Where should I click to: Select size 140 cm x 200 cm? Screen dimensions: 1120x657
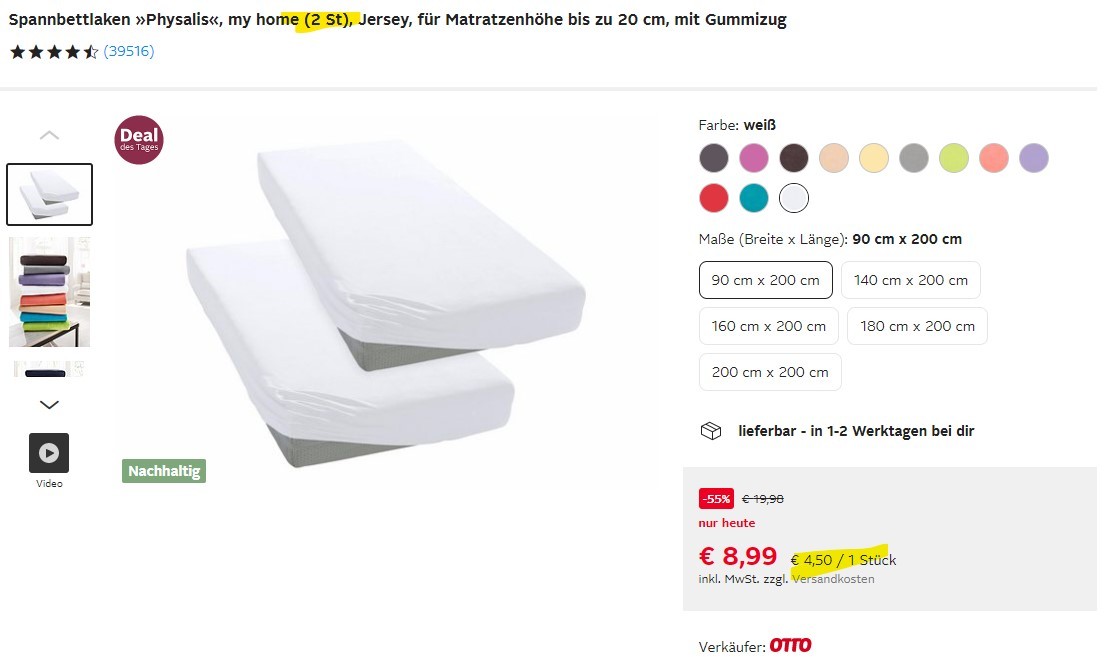pyautogui.click(x=911, y=280)
